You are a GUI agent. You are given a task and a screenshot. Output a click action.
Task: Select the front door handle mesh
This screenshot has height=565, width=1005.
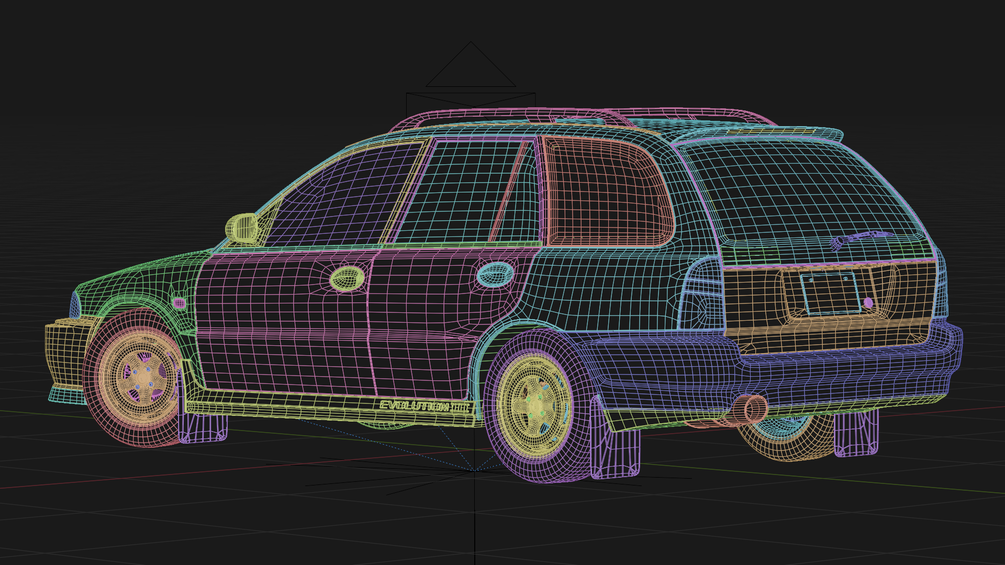(x=347, y=278)
